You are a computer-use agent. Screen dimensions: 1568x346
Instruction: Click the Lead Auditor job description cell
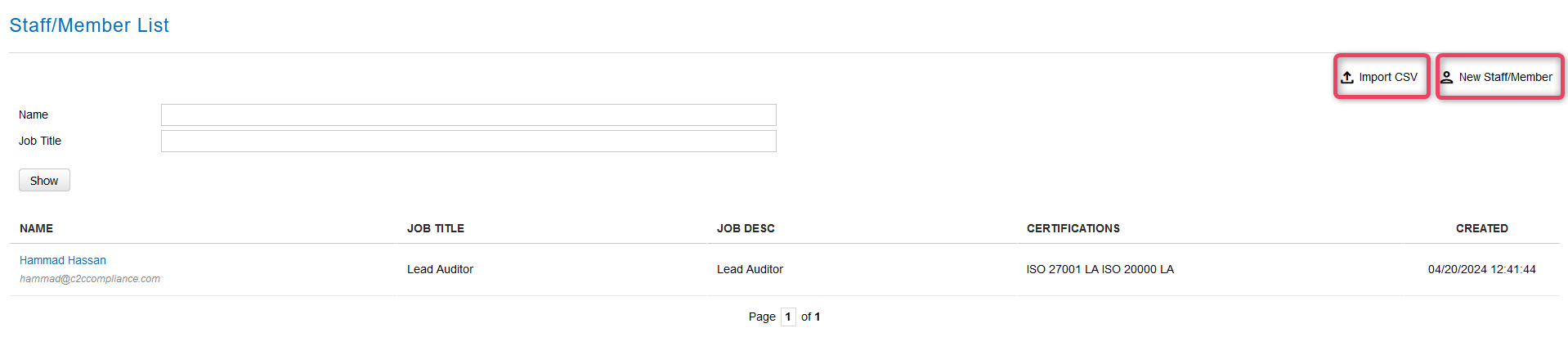[x=750, y=269]
